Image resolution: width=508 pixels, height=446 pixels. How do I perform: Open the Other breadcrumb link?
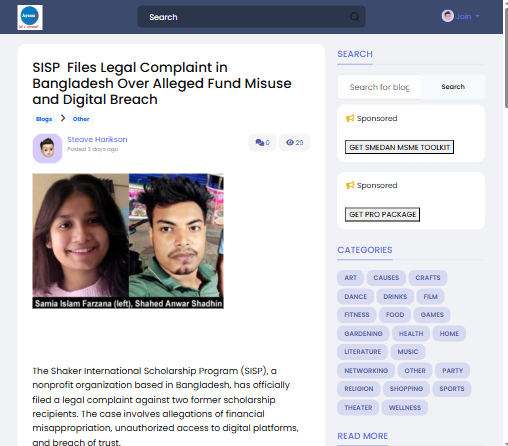81,119
